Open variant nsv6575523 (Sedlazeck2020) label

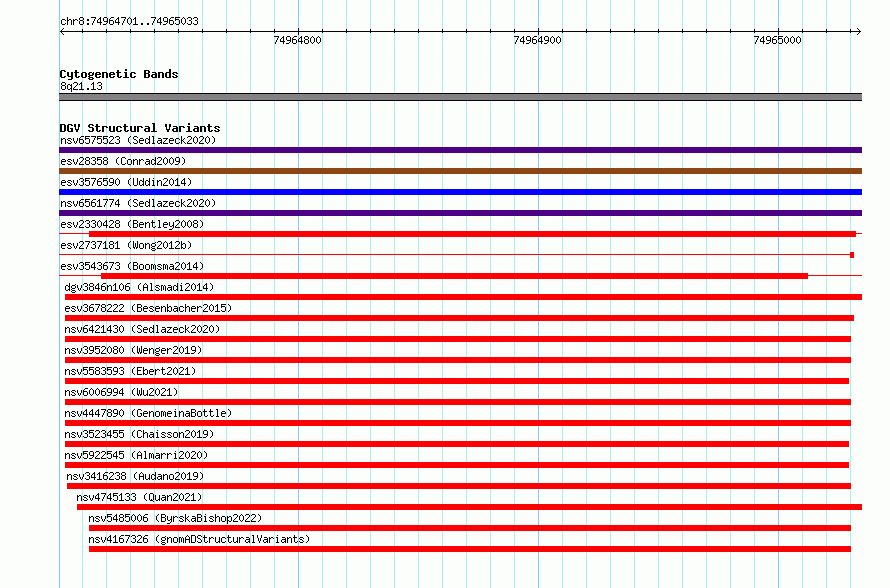click(x=138, y=140)
